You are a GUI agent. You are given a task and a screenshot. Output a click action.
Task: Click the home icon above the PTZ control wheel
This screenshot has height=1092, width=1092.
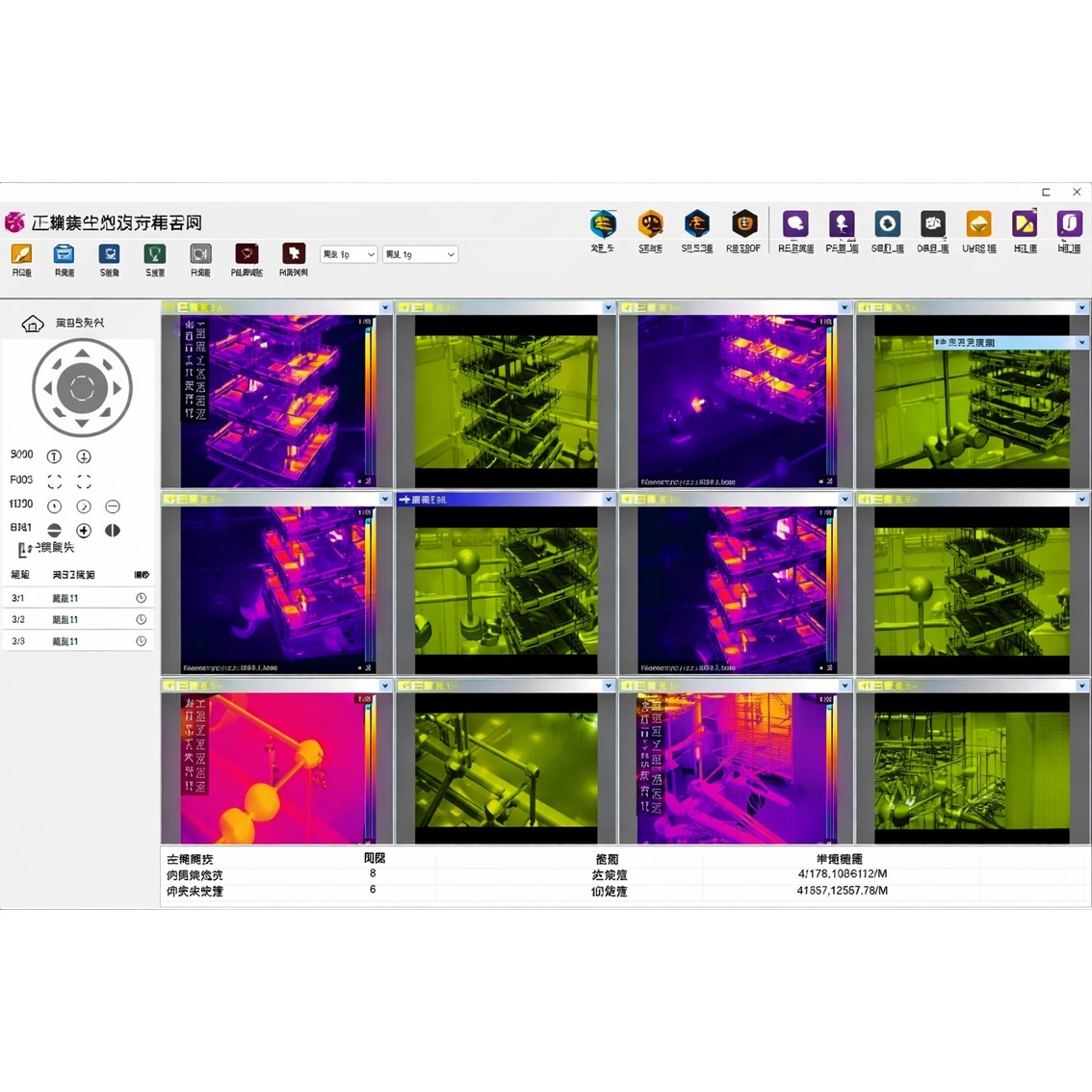tap(32, 324)
